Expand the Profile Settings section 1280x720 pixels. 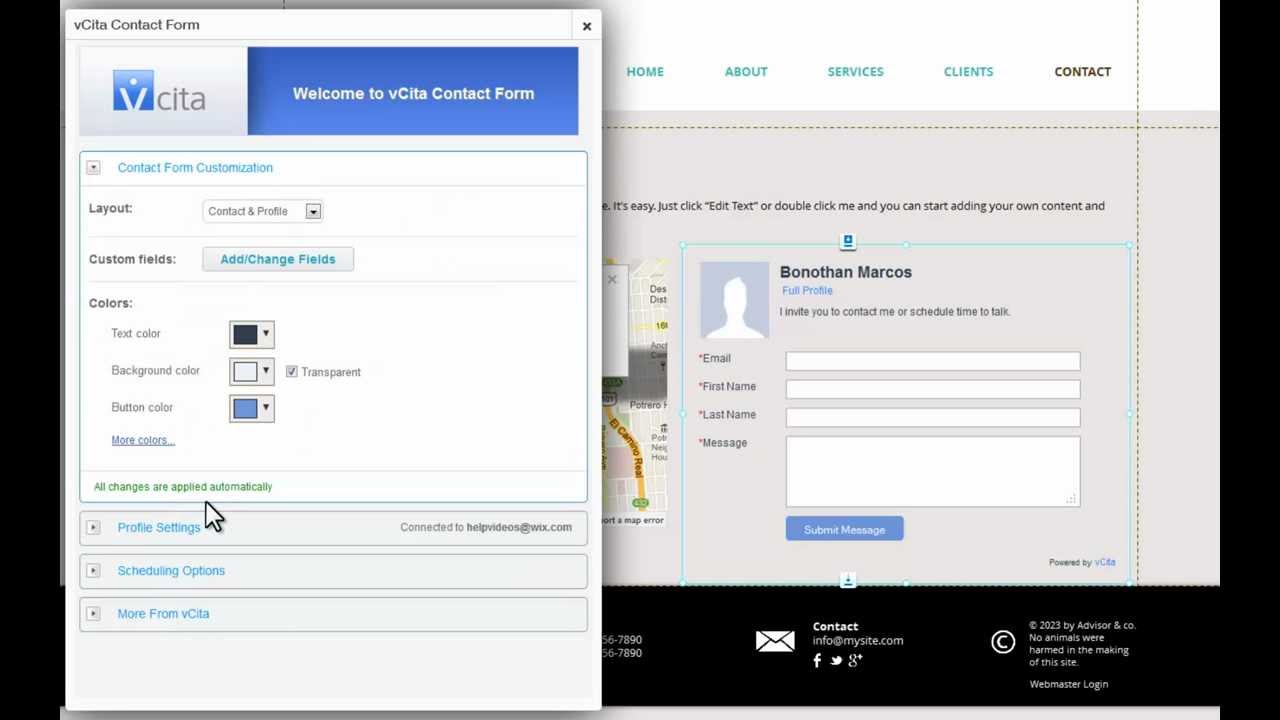point(93,527)
